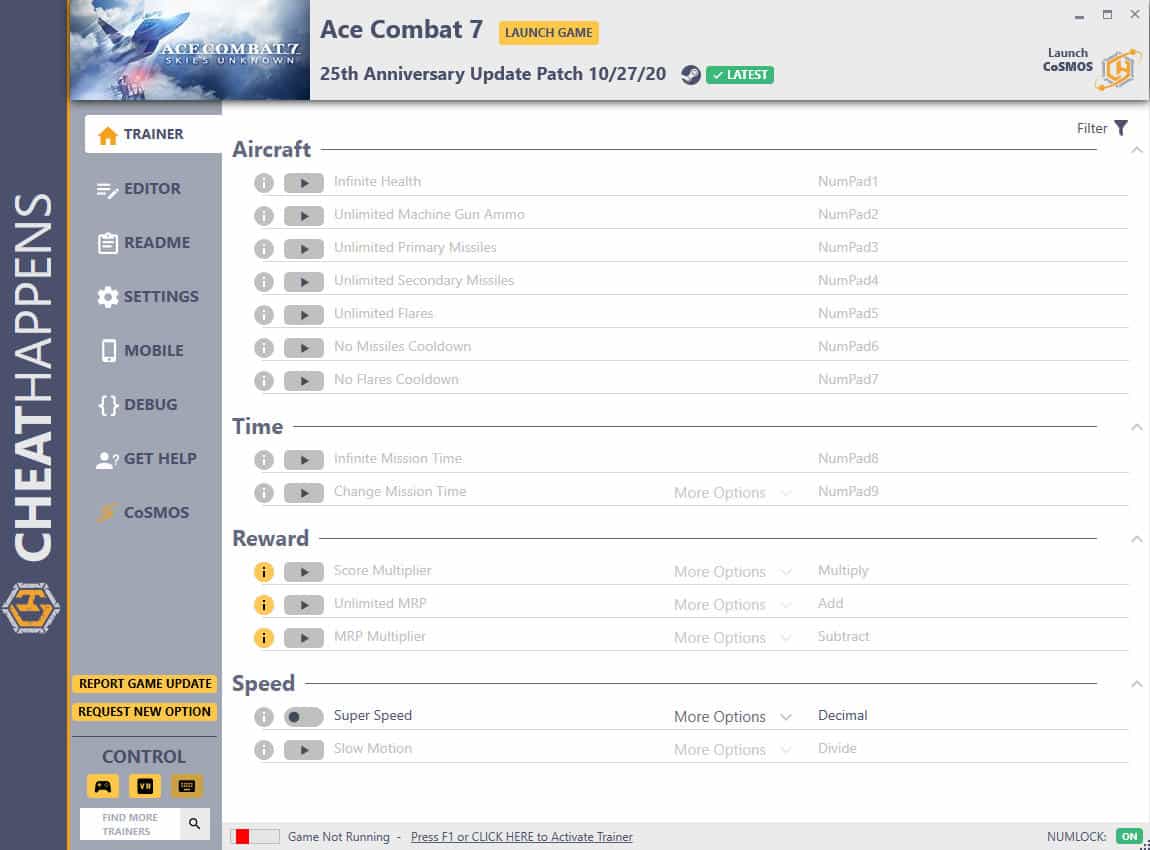
Task: Click the Steam platform icon
Action: click(690, 75)
